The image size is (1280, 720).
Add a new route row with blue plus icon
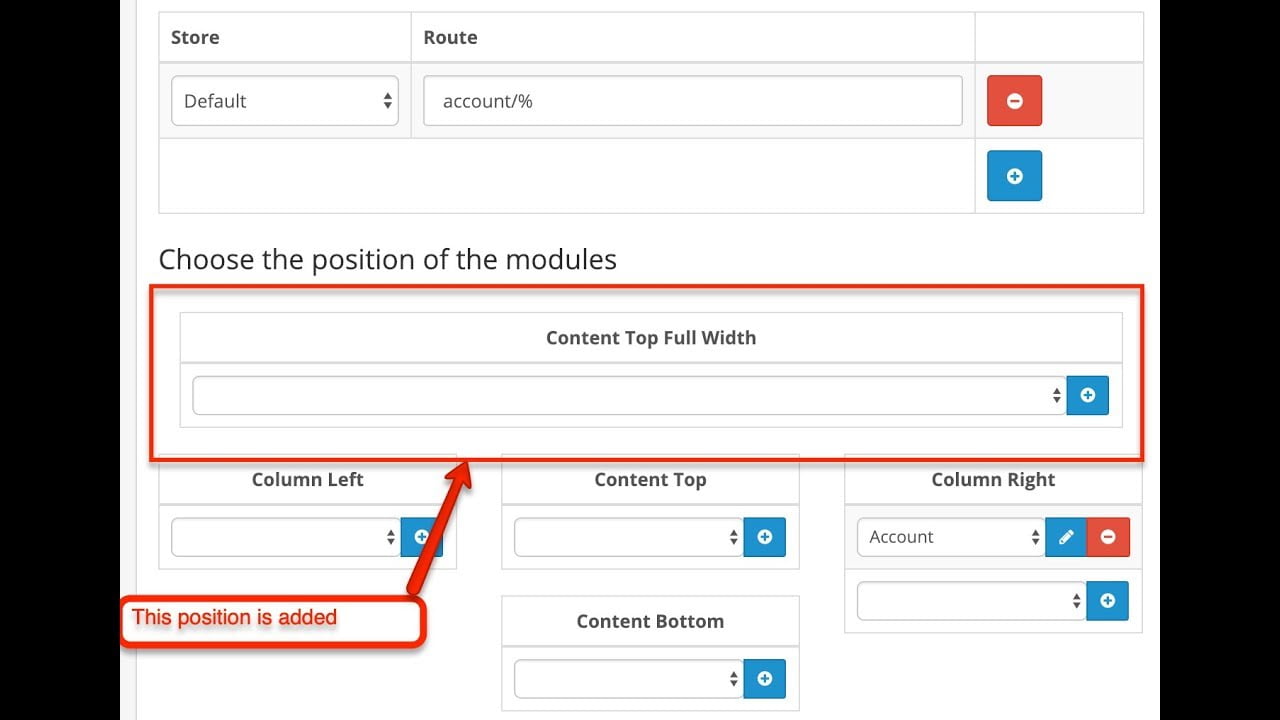point(1014,176)
